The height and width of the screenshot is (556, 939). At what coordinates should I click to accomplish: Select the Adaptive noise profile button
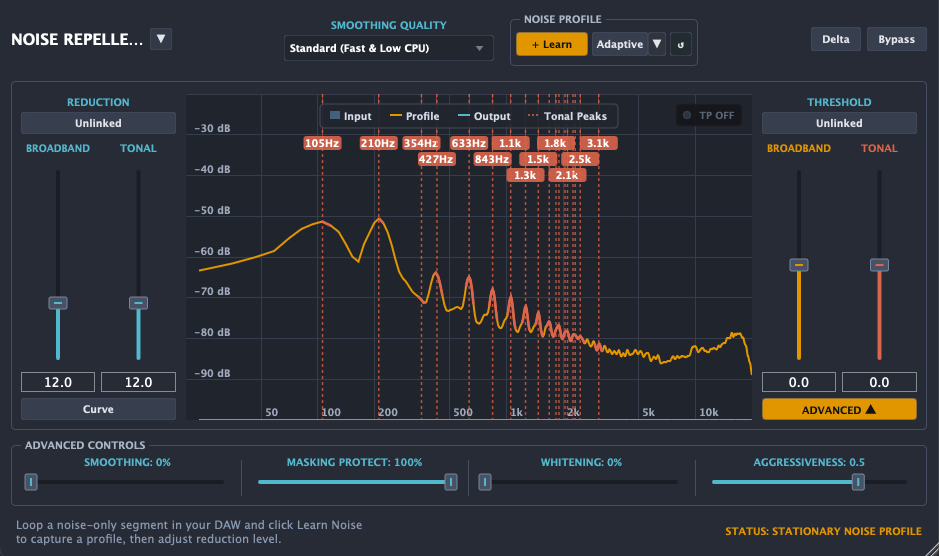click(x=620, y=44)
